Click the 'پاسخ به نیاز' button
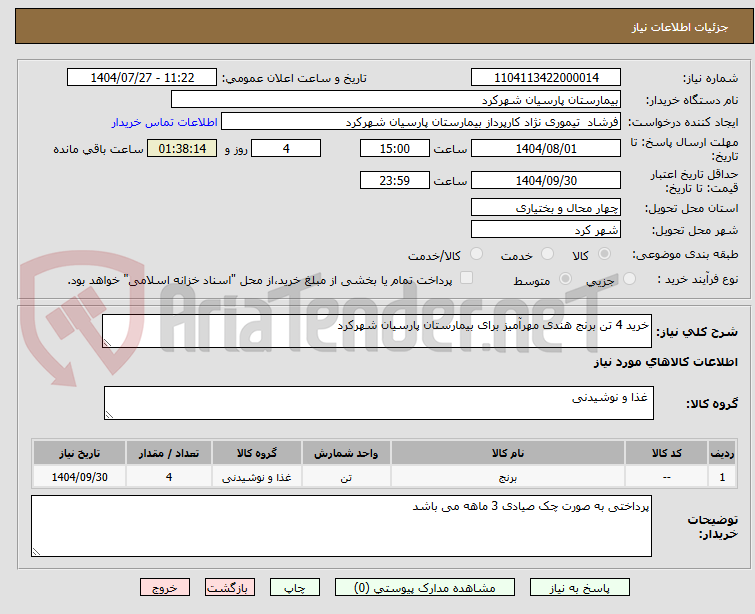The width and height of the screenshot is (755, 614). 580,588
